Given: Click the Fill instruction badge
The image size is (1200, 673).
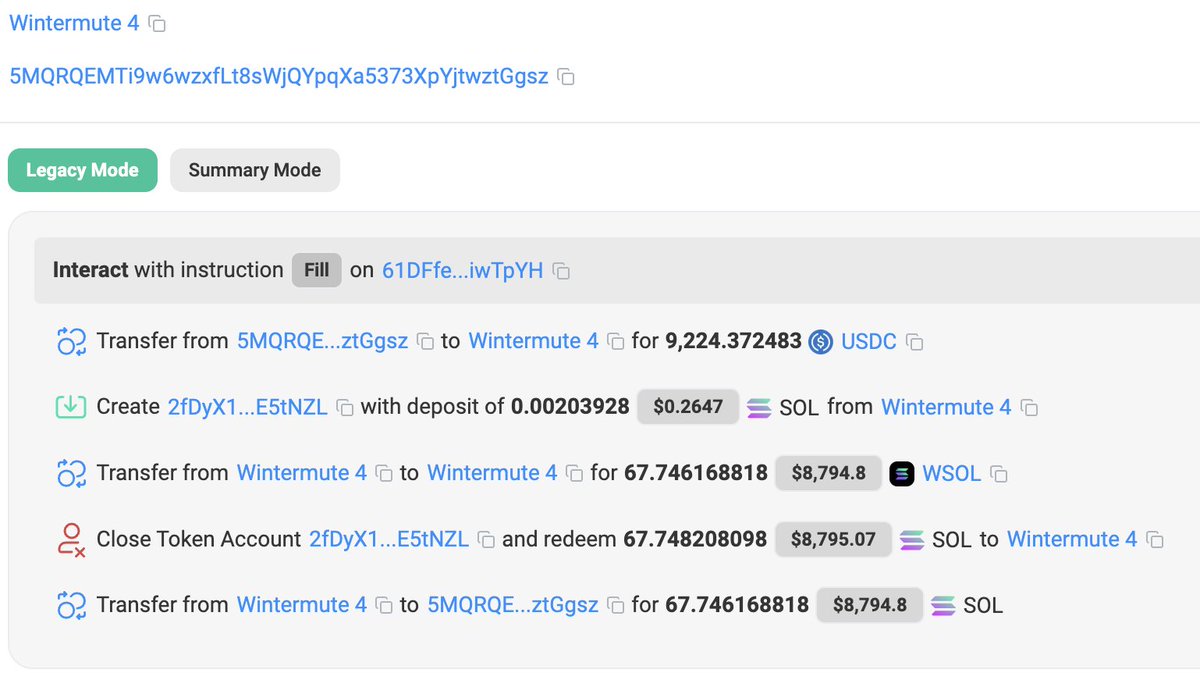Looking at the screenshot, I should click(x=317, y=270).
